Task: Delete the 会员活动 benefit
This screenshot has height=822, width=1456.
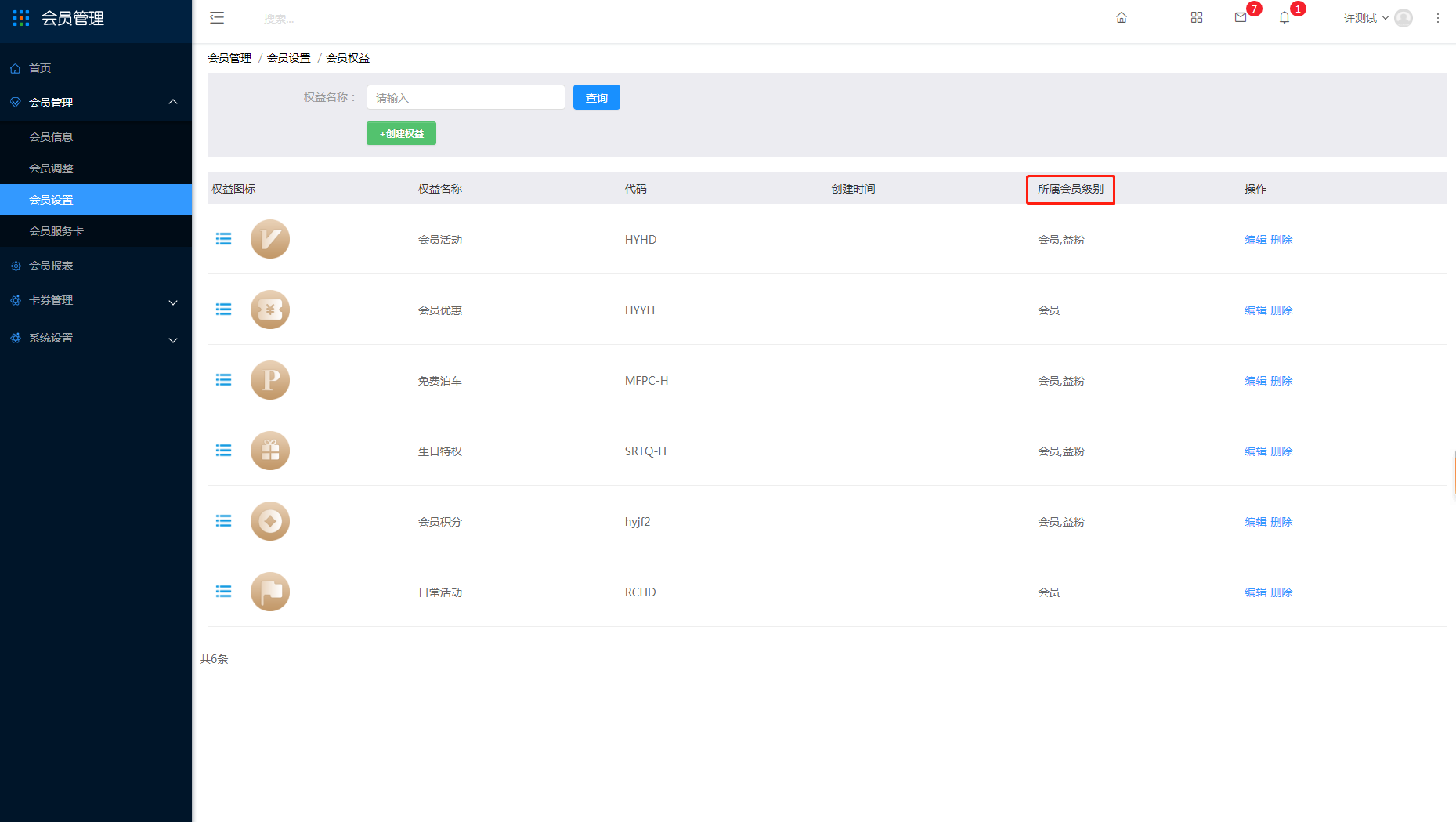Action: tap(1281, 240)
